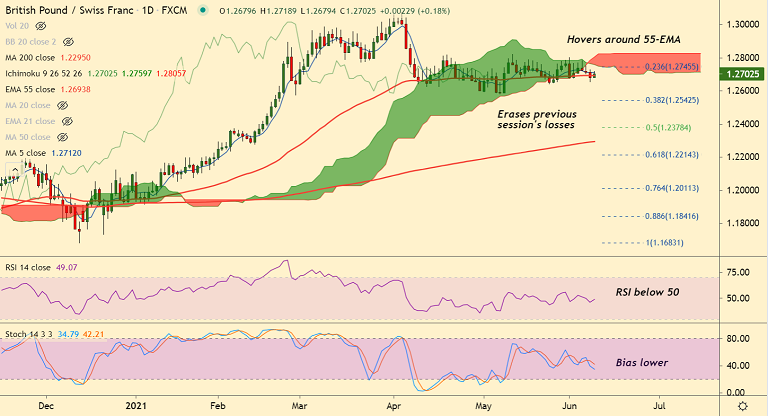Click the 'RSI below 50' annotation
The width and height of the screenshot is (768, 416).
coord(647,293)
